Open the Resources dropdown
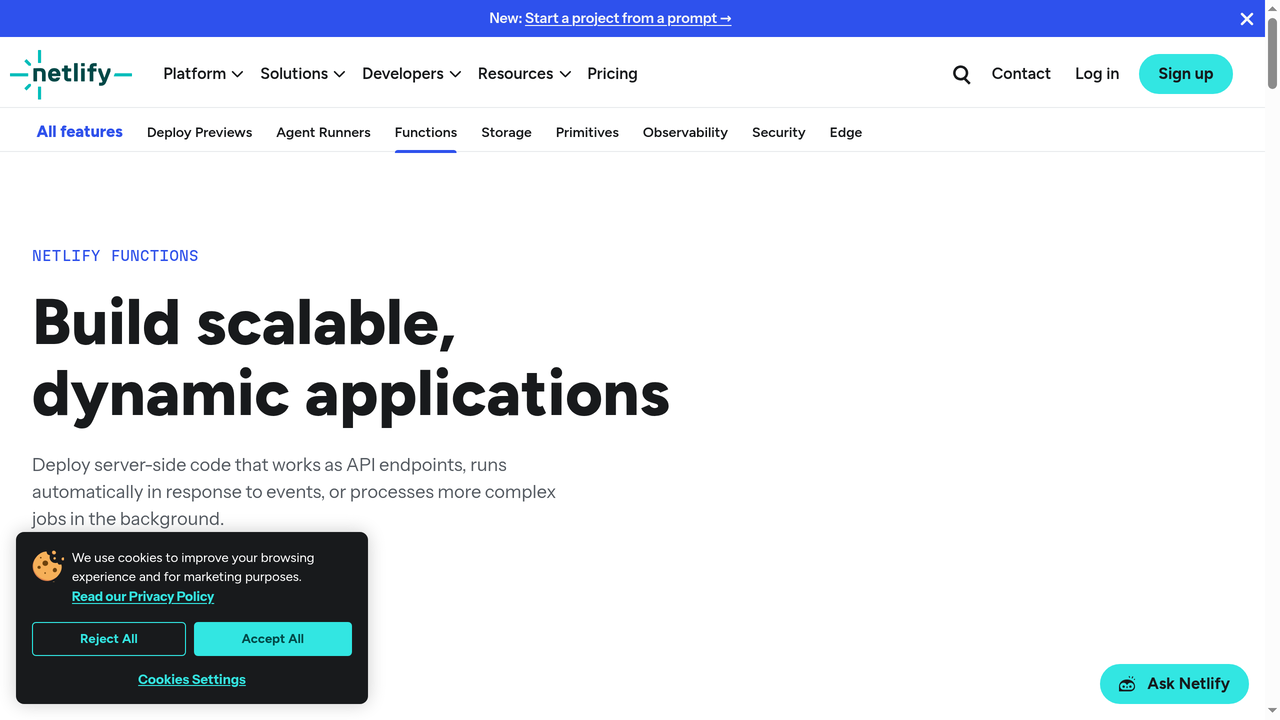Screen dimensions: 1280x720 524,73
